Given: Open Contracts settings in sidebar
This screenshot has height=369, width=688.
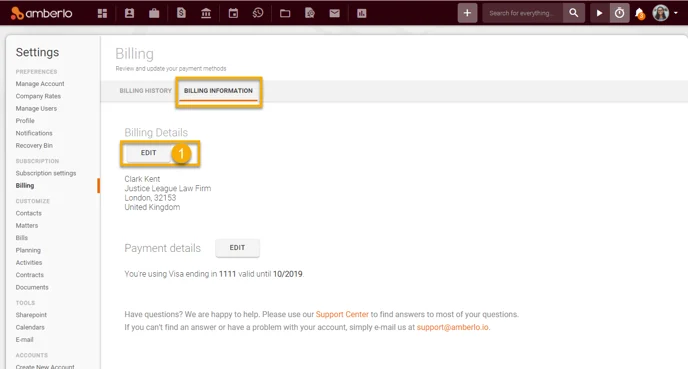Looking at the screenshot, I should (x=29, y=275).
